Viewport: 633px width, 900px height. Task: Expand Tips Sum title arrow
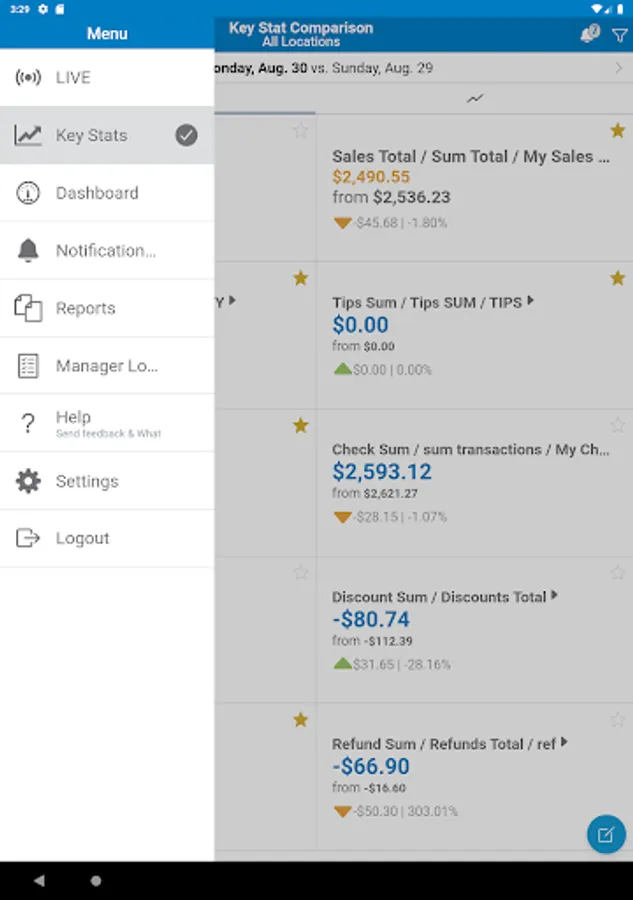tap(531, 300)
